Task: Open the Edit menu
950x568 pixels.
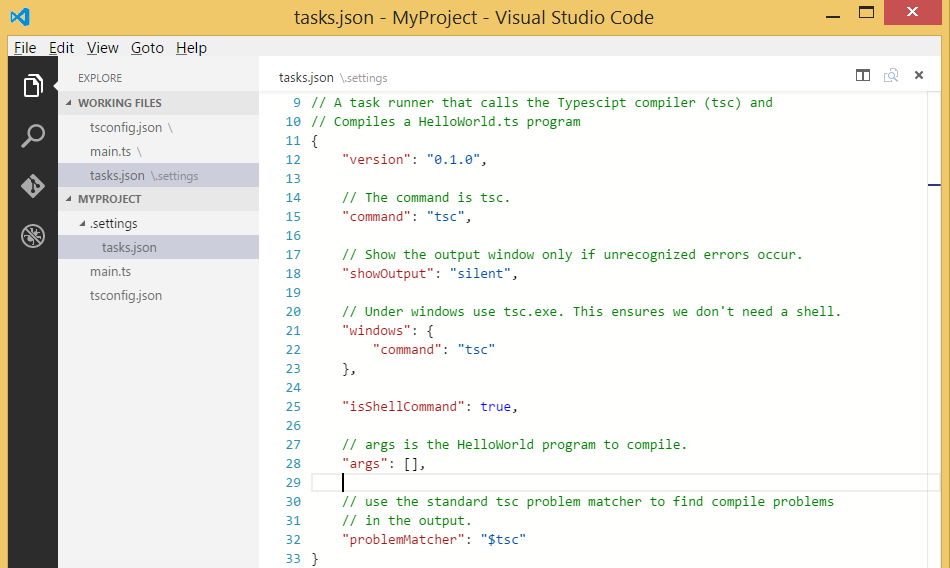Action: (61, 47)
